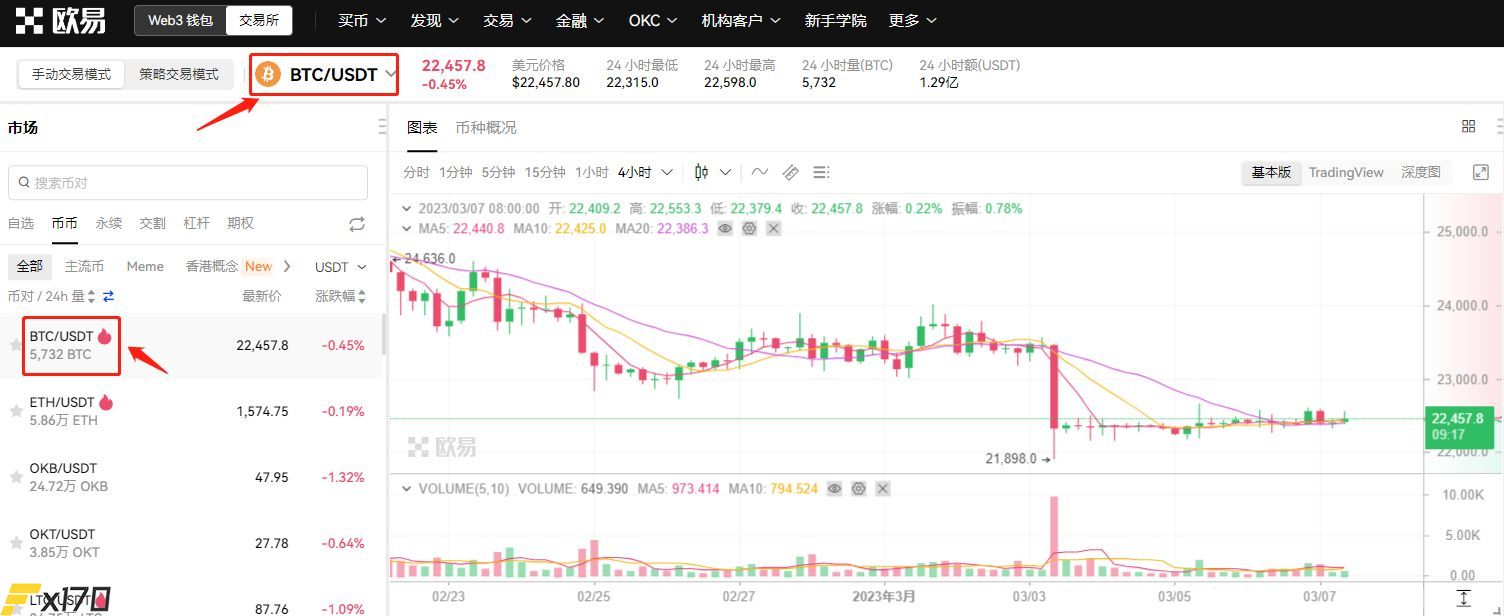Viewport: 1504px width, 616px height.
Task: Click the 搜索币对 search field
Action: [x=188, y=183]
